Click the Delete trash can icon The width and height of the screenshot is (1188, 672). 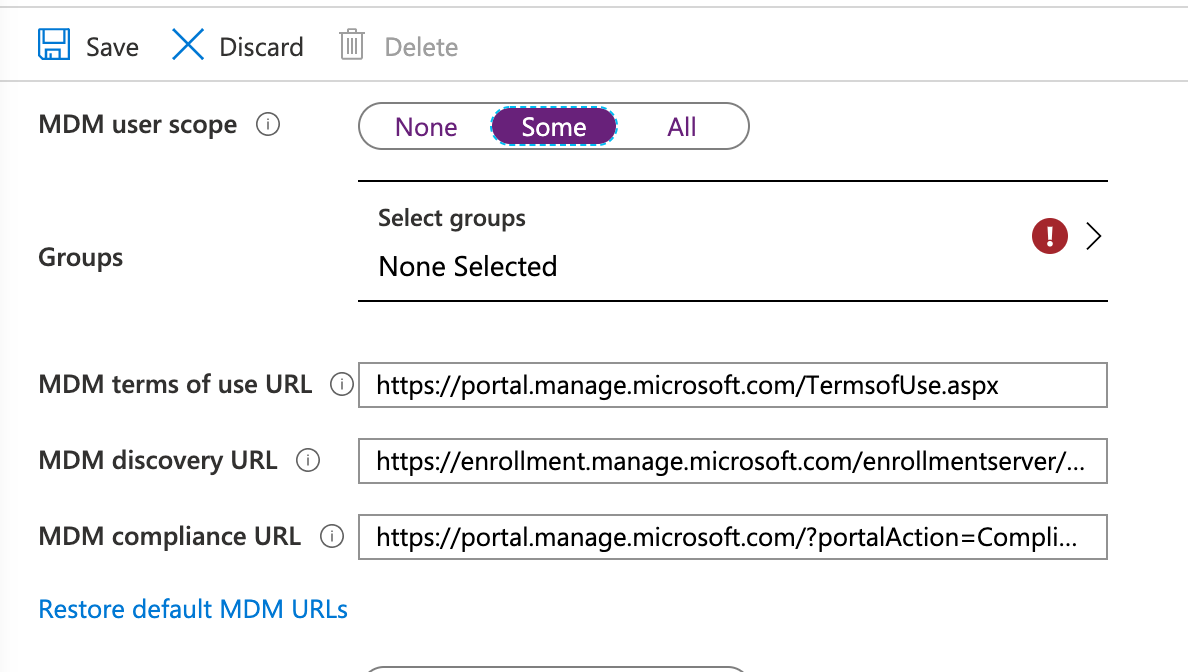(x=352, y=46)
